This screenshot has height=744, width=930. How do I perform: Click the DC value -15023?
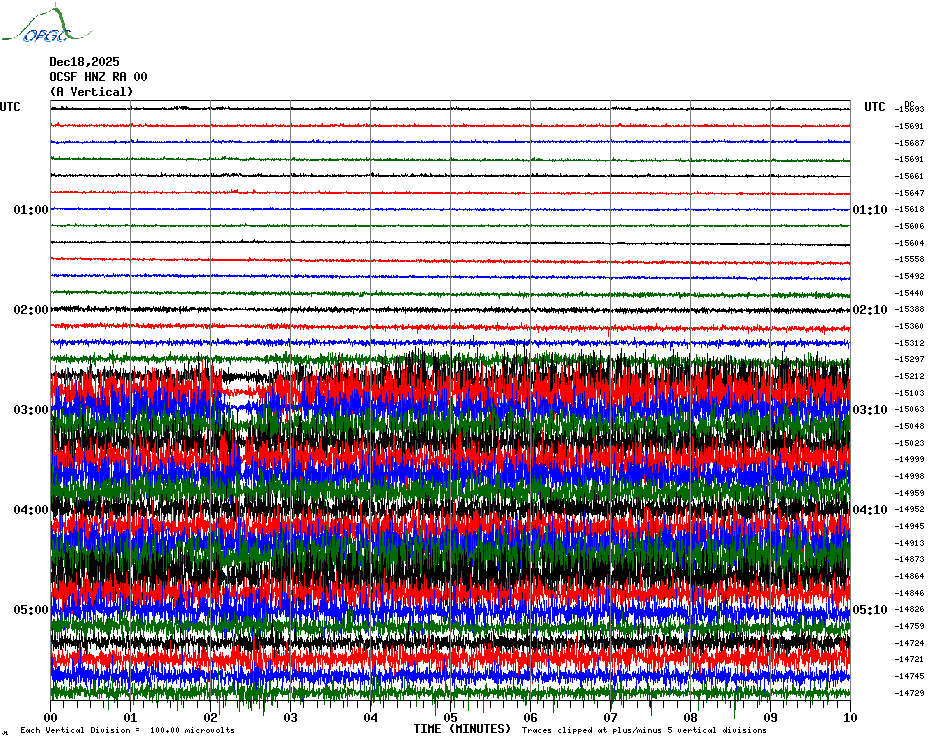(x=909, y=443)
